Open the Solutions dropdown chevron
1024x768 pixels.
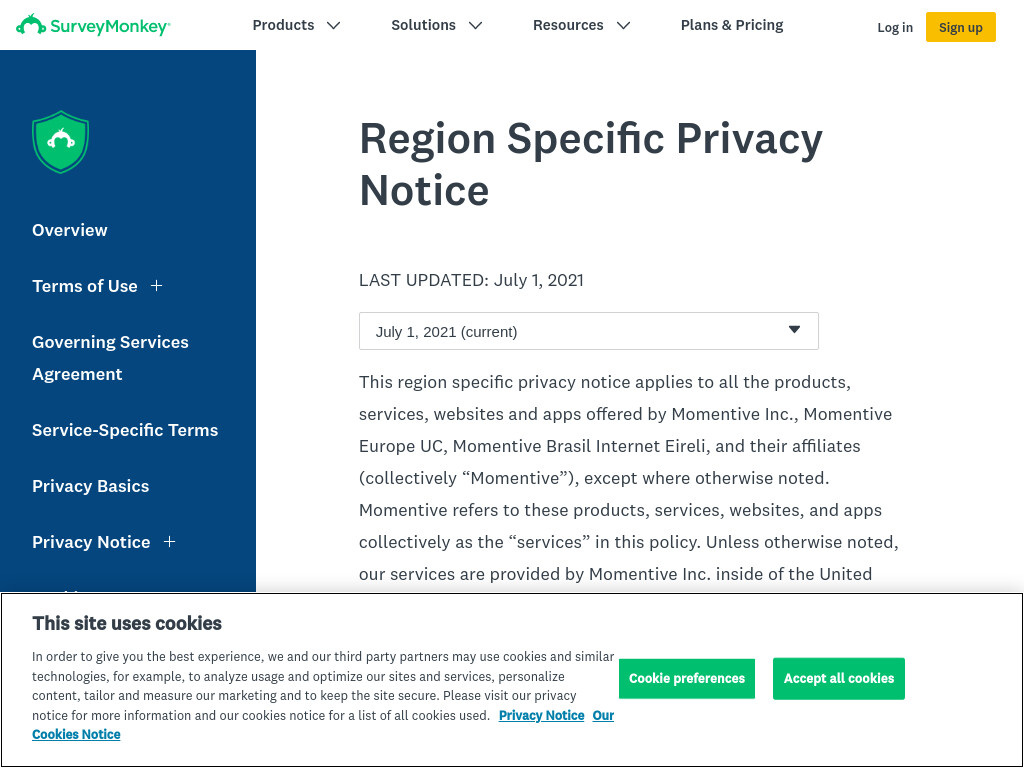click(x=475, y=25)
